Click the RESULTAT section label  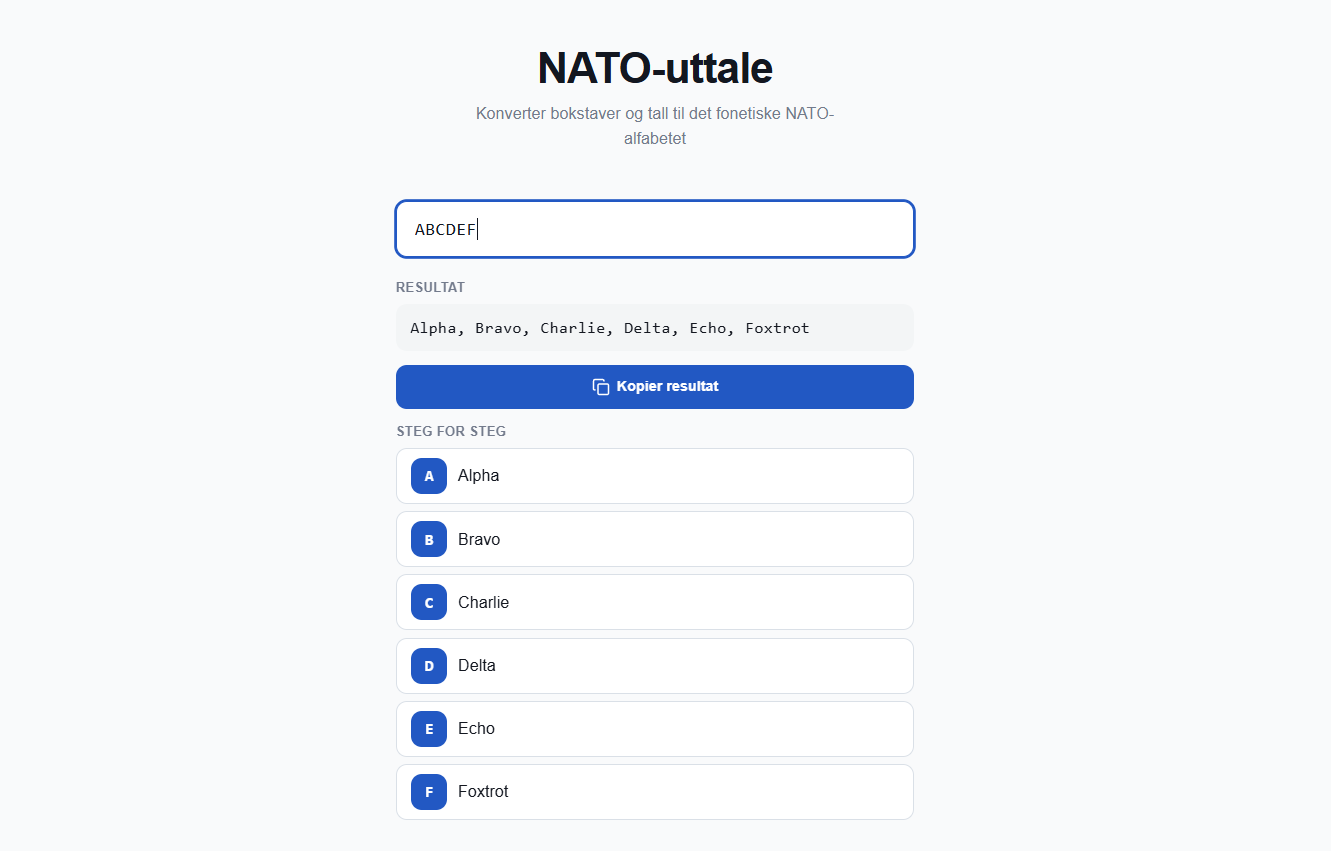(x=430, y=287)
